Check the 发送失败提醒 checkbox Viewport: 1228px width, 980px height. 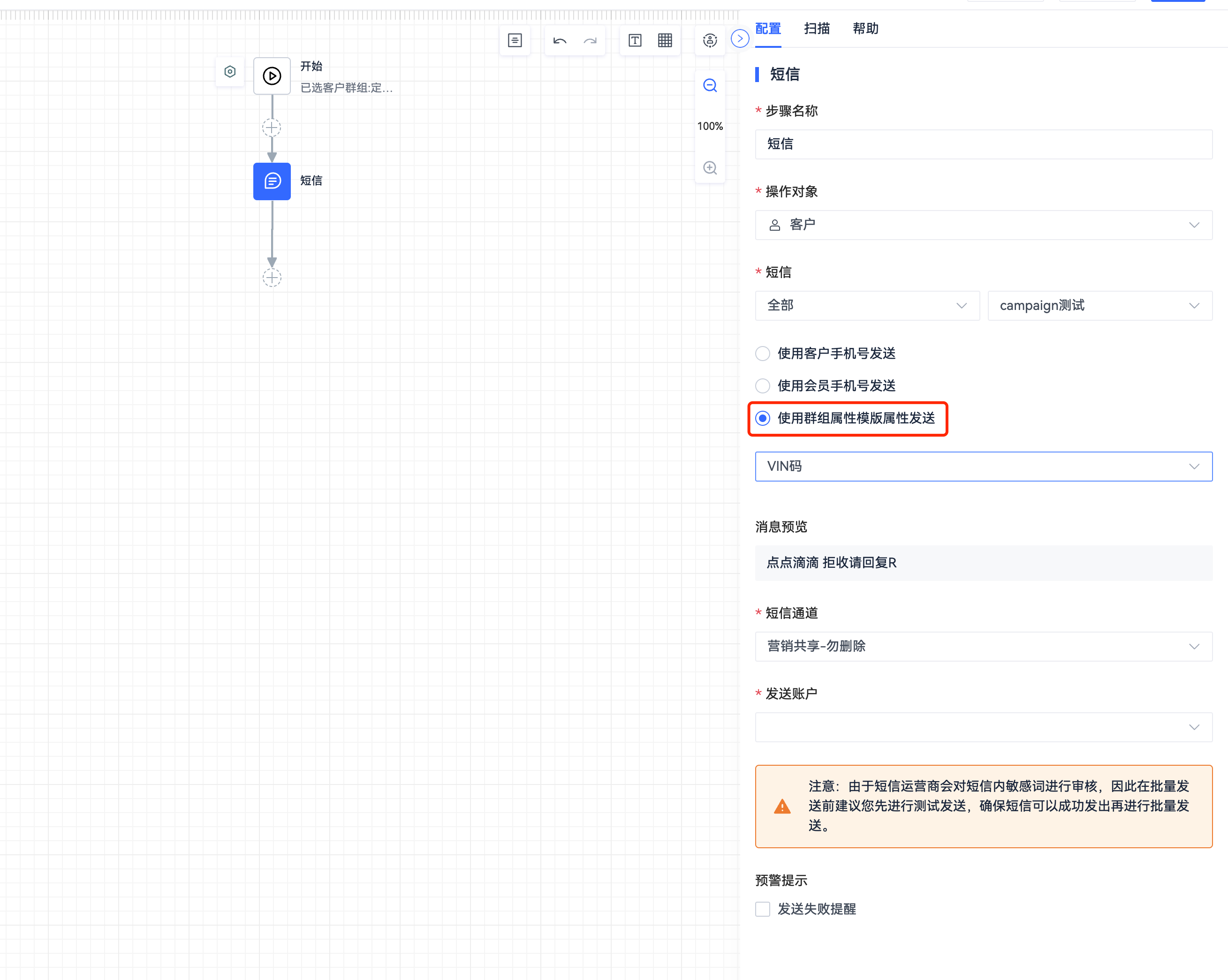coord(762,909)
